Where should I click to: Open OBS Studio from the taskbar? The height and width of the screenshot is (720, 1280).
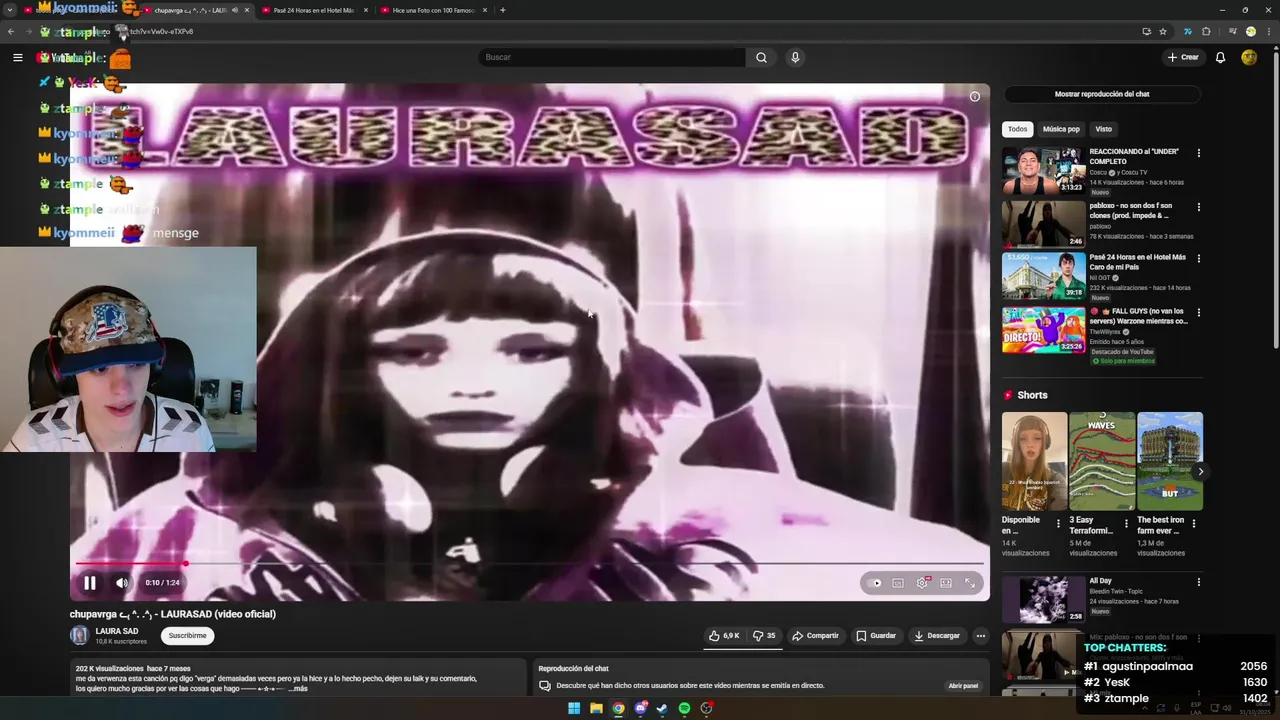tap(706, 708)
